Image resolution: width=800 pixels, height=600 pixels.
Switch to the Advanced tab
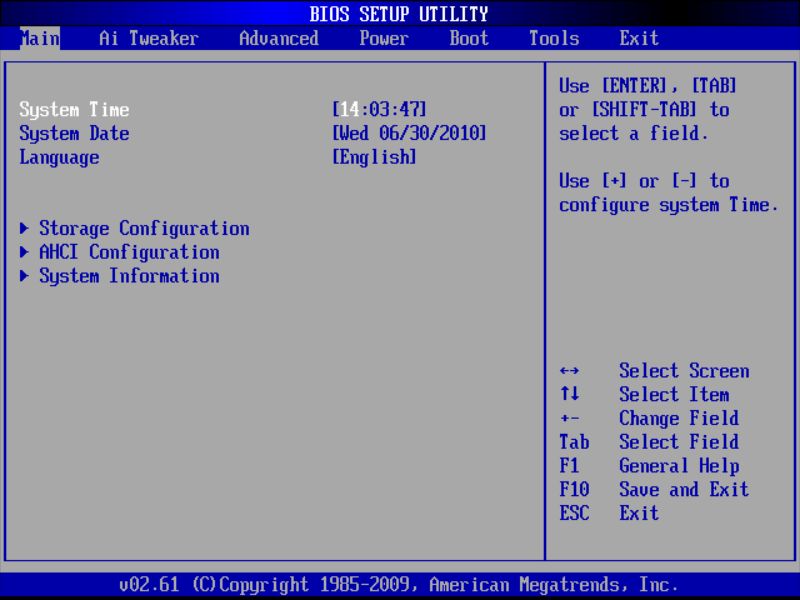coord(279,38)
